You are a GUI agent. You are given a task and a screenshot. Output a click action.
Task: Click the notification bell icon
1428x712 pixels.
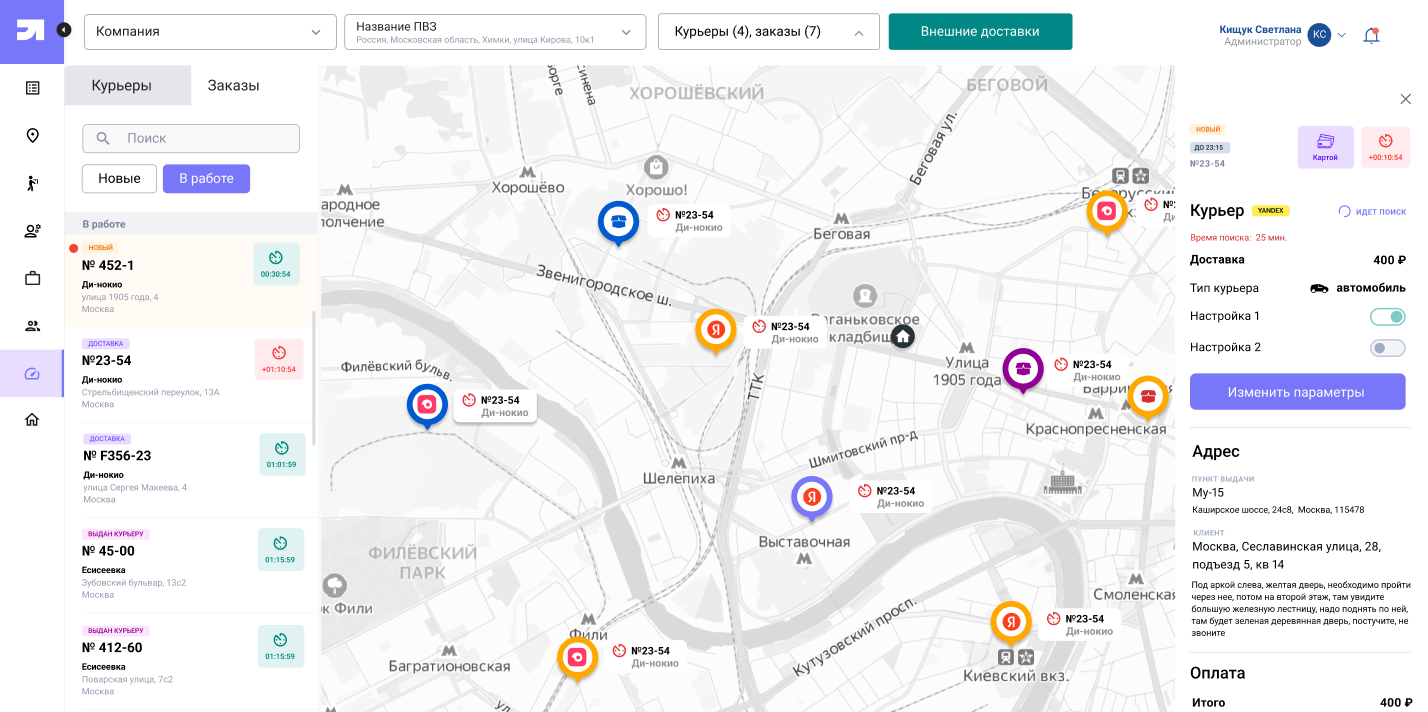point(1371,35)
